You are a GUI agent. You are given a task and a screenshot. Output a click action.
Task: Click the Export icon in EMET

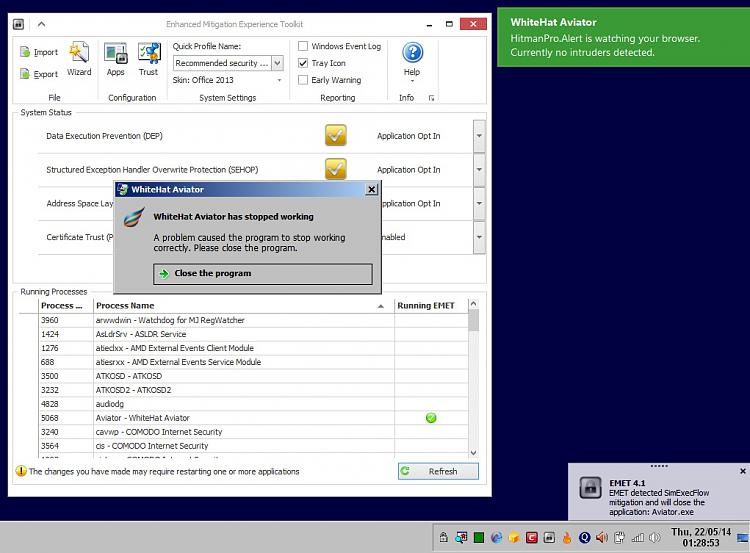(x=25, y=74)
